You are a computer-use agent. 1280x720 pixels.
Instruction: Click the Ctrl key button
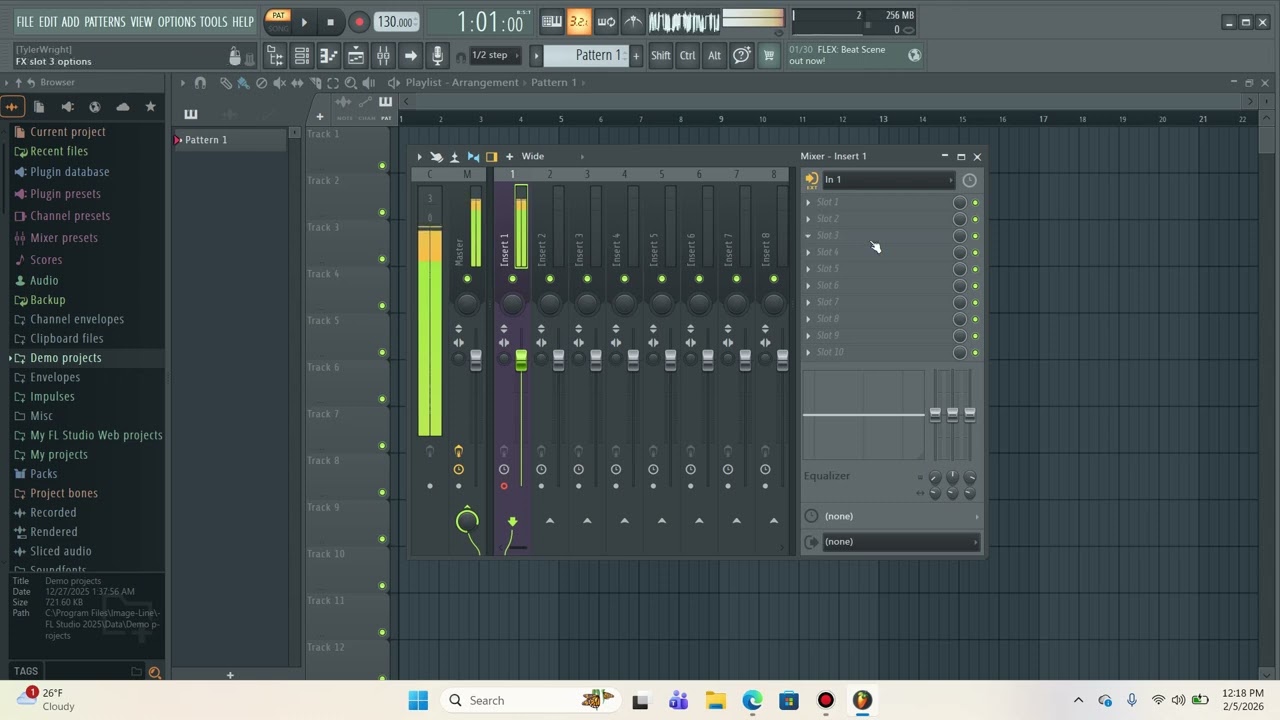[688, 56]
